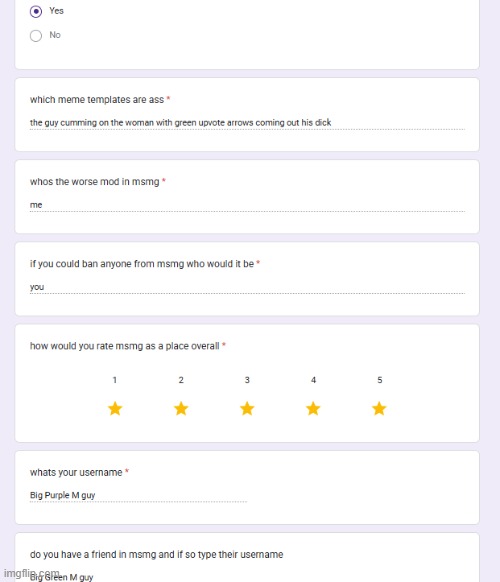
Task: Click the 'whats your username' question title
Action: [76, 473]
